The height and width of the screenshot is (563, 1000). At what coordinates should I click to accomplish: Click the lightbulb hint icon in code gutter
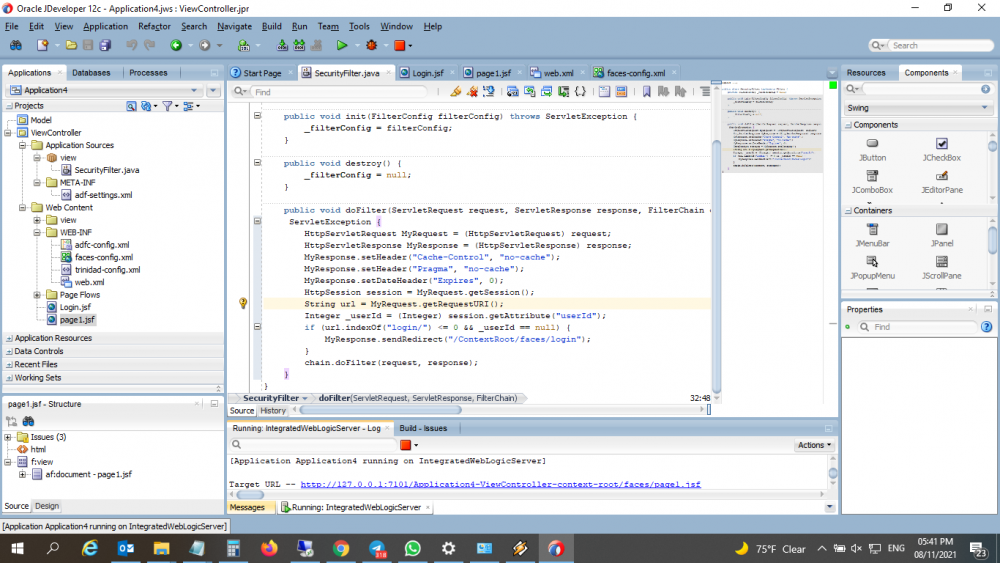coord(243,303)
